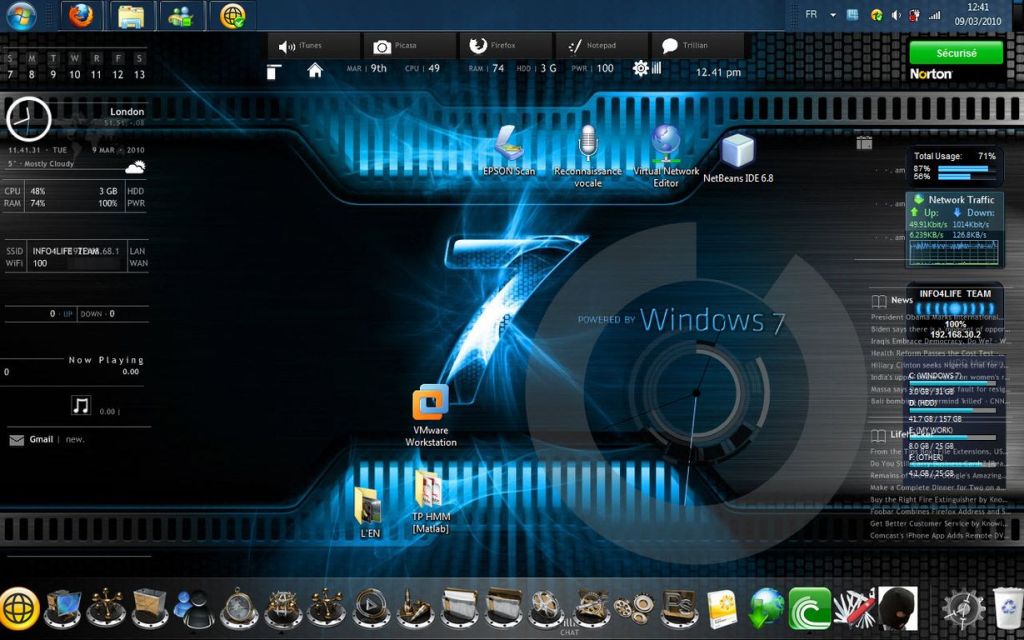This screenshot has width=1024, height=640.
Task: Open Notepad from the top dock
Action: point(597,44)
